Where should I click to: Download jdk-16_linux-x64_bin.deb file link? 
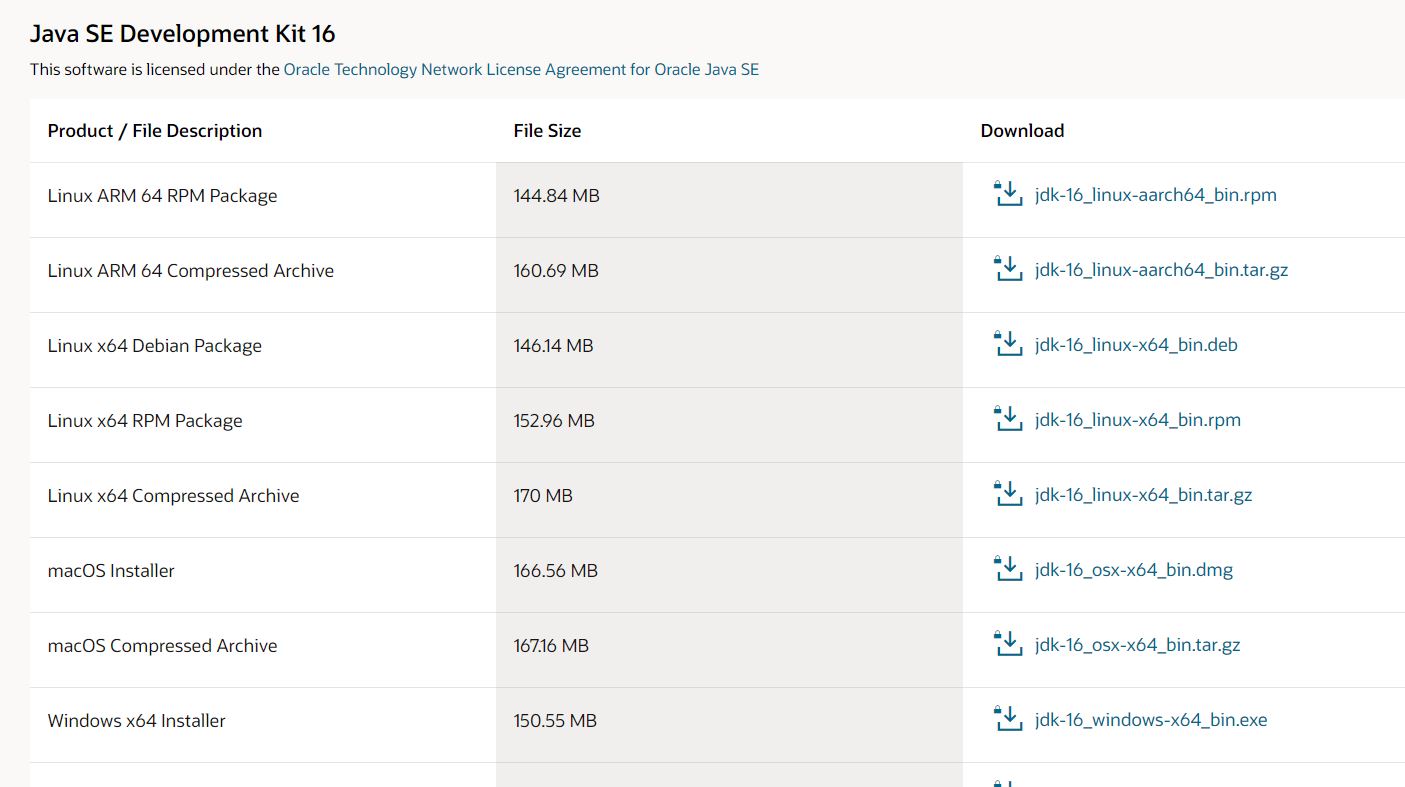pyautogui.click(x=1136, y=345)
